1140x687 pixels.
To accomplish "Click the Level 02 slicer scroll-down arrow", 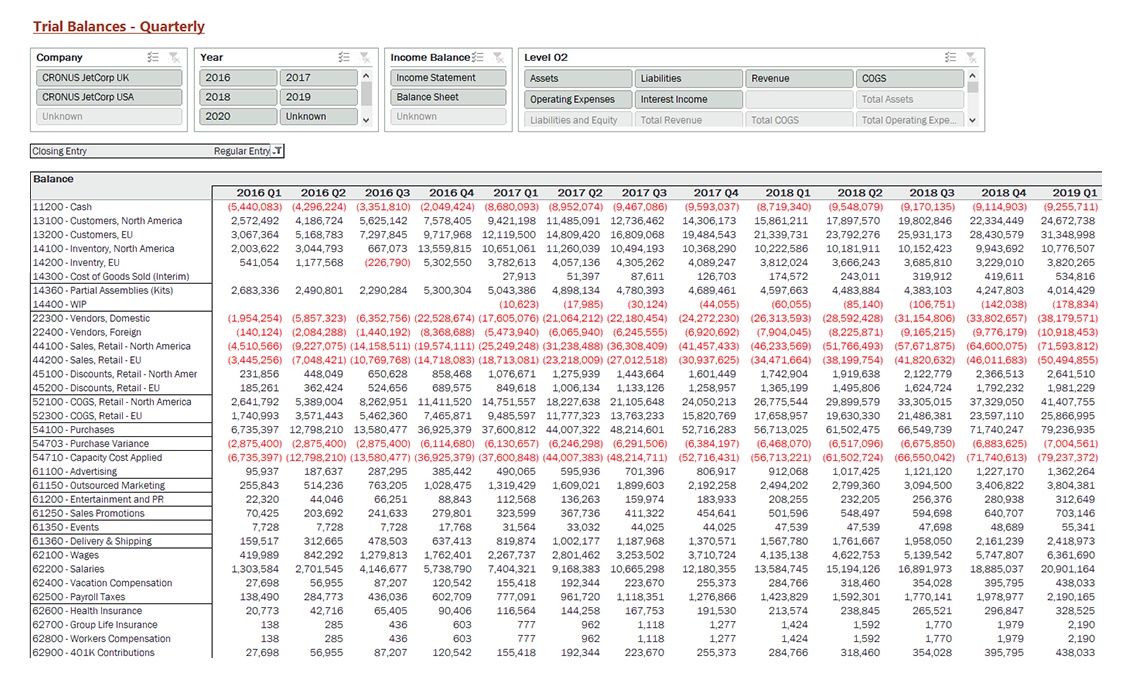I will click(973, 121).
